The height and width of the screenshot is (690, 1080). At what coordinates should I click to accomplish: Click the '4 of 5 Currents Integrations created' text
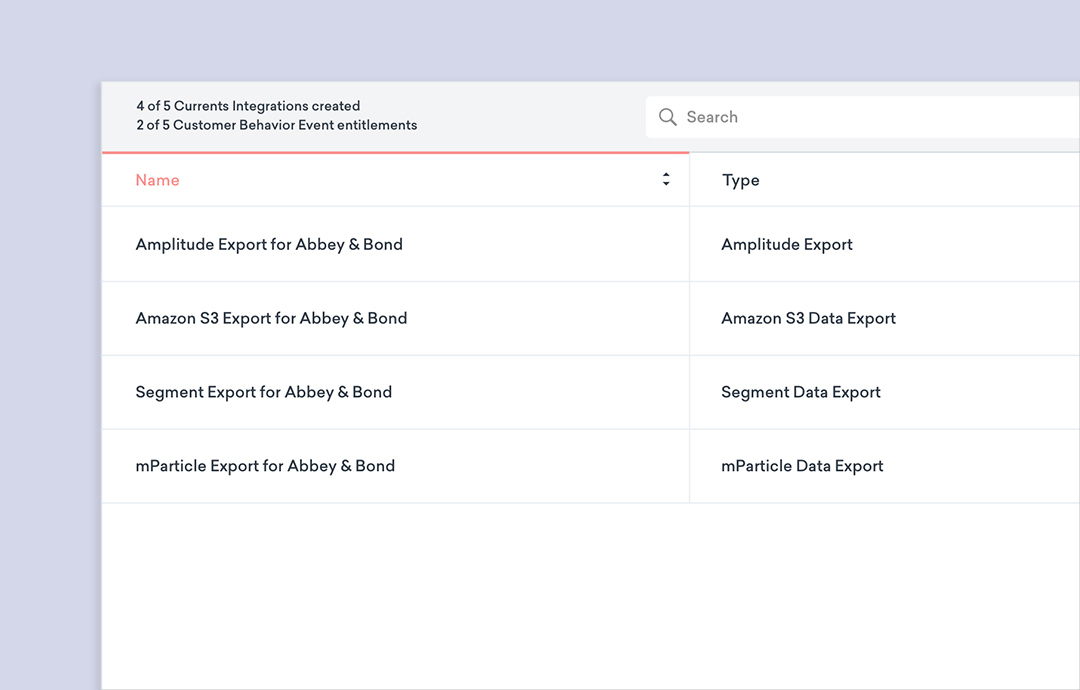(248, 106)
